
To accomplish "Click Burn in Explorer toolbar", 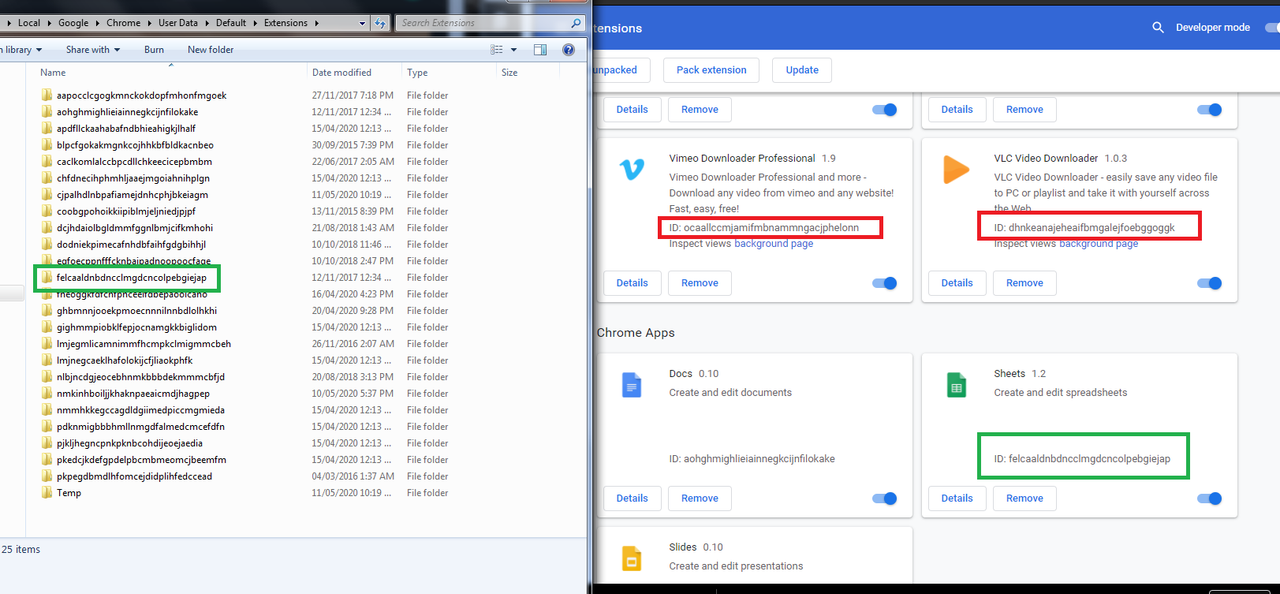I will [x=154, y=50].
